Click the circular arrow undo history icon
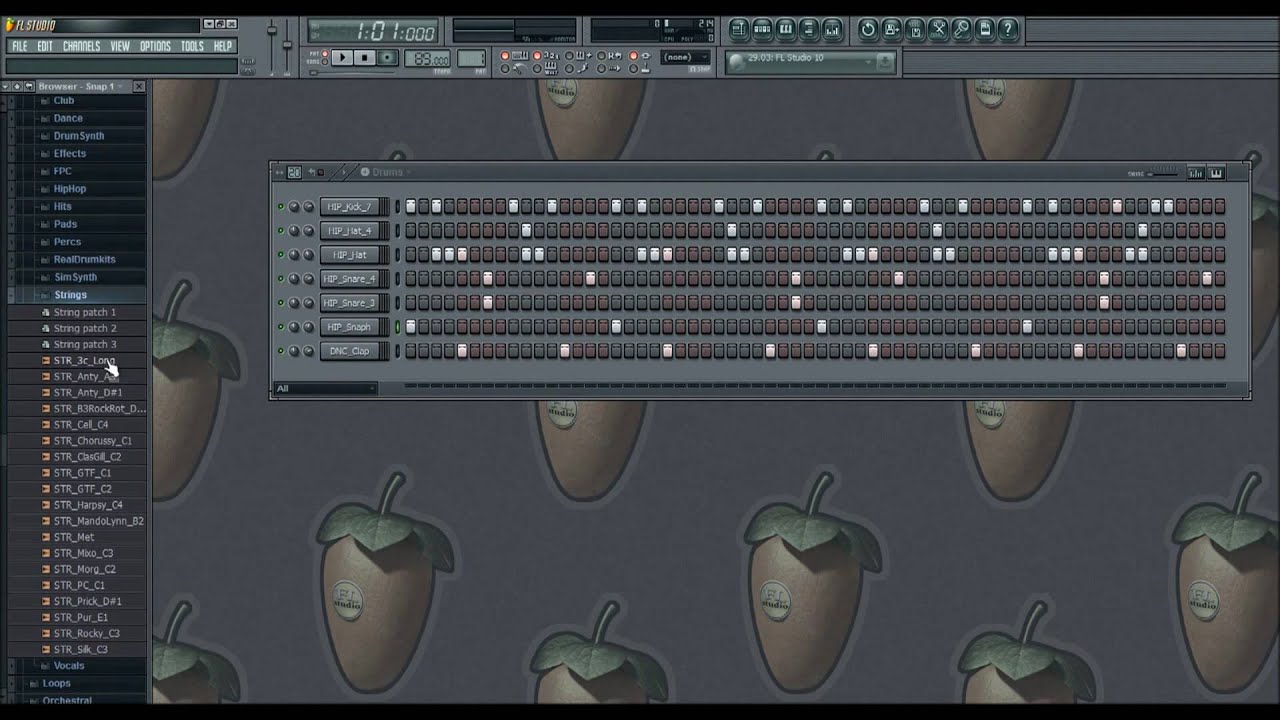This screenshot has width=1280, height=720. pos(867,29)
